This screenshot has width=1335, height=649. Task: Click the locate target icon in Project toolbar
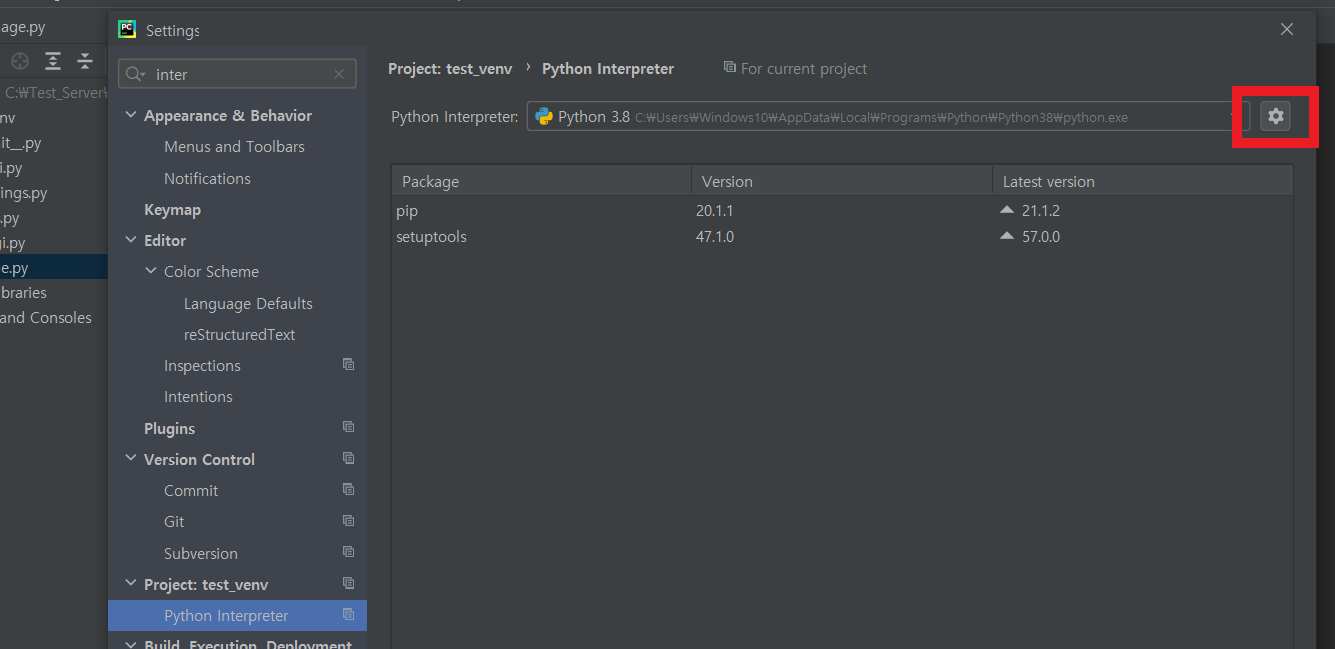pos(20,61)
